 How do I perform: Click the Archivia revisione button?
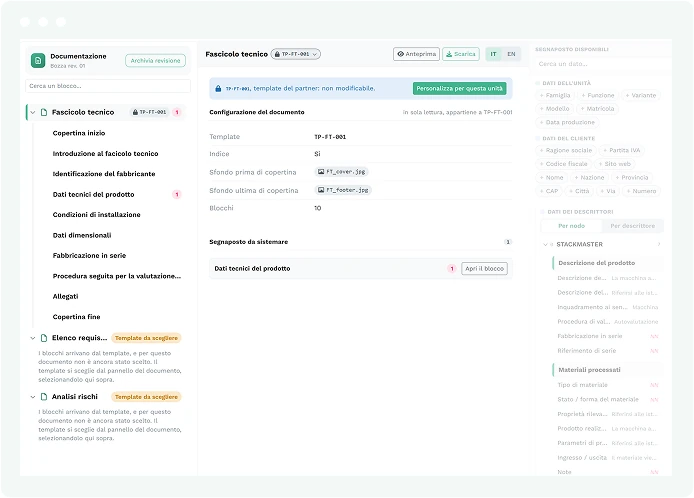(155, 61)
